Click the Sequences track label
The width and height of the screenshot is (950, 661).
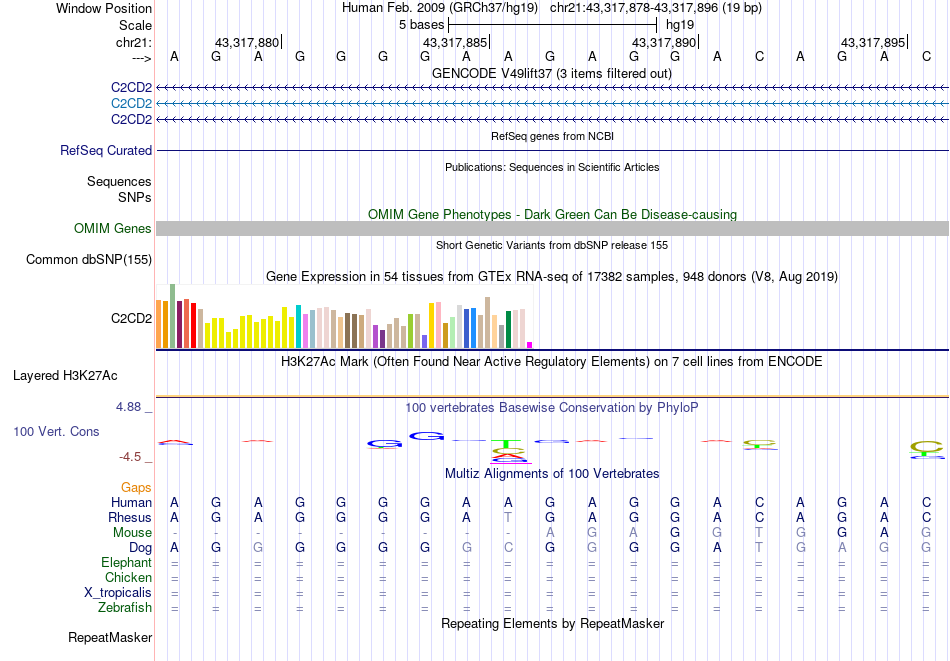[x=119, y=181]
